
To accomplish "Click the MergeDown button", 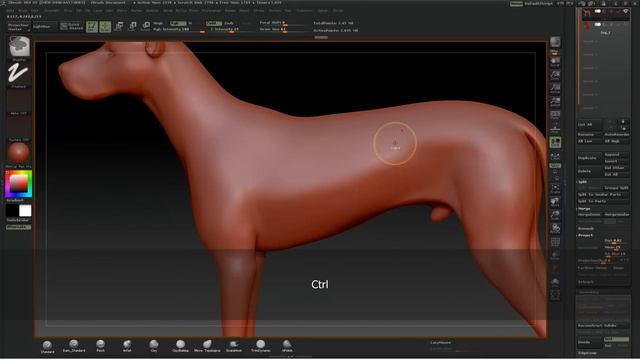I will click(x=589, y=215).
